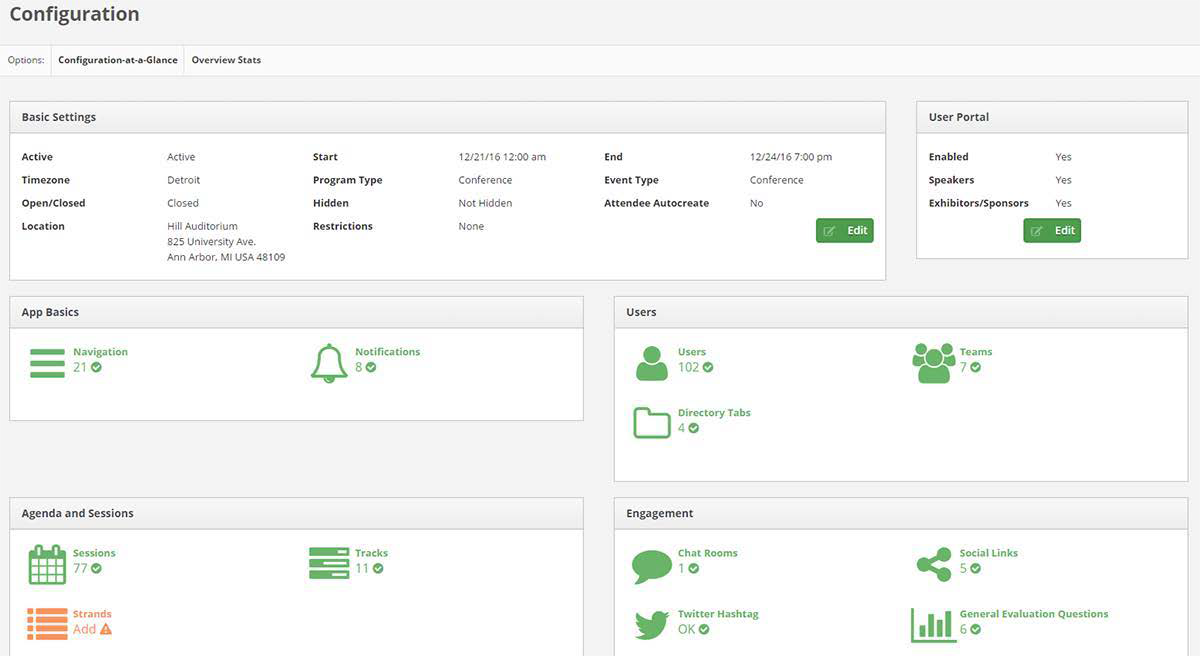
Task: Click the Twitter Hashtag bird icon
Action: (651, 625)
